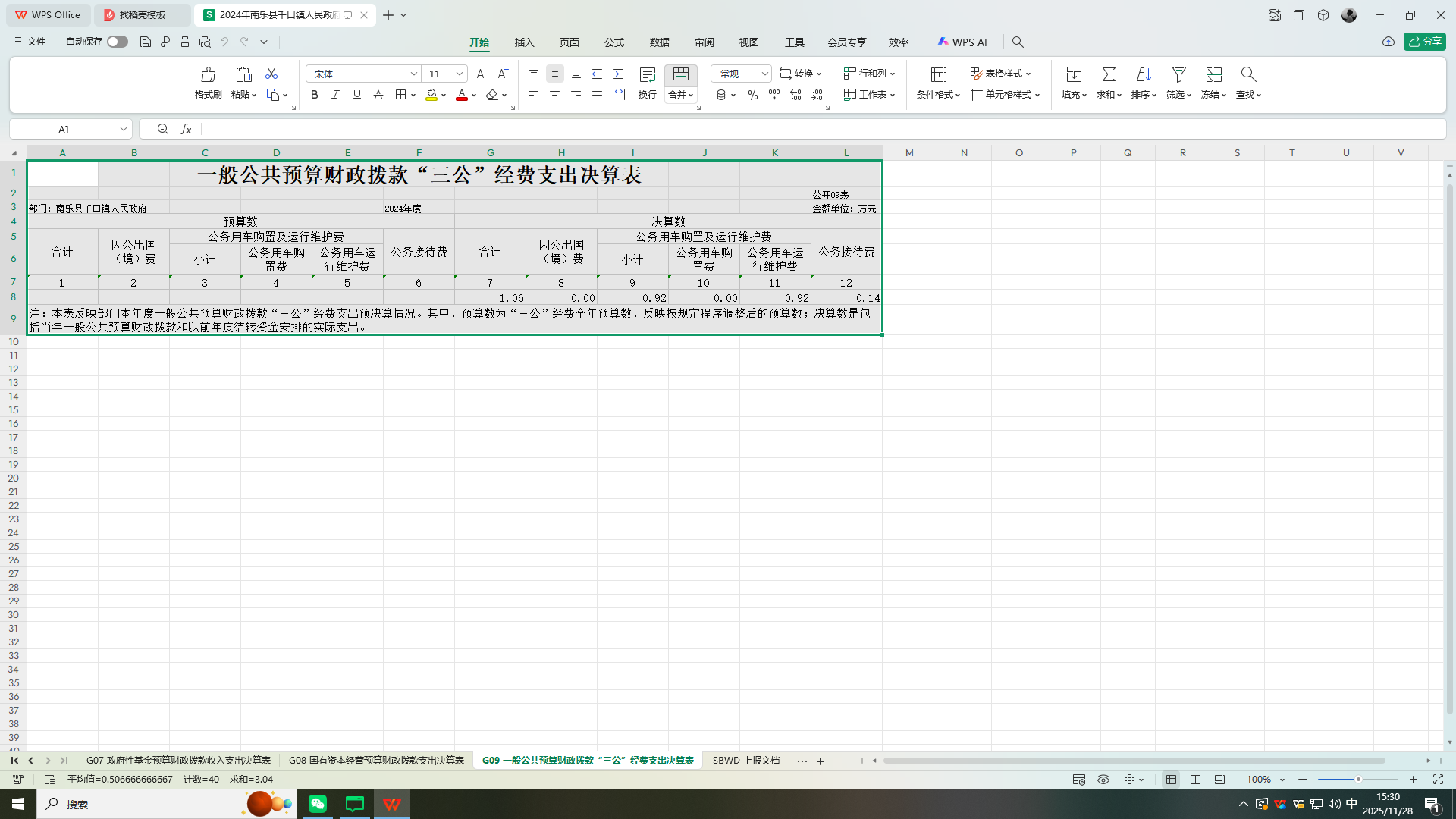
Task: Toggle percent number format
Action: (753, 95)
